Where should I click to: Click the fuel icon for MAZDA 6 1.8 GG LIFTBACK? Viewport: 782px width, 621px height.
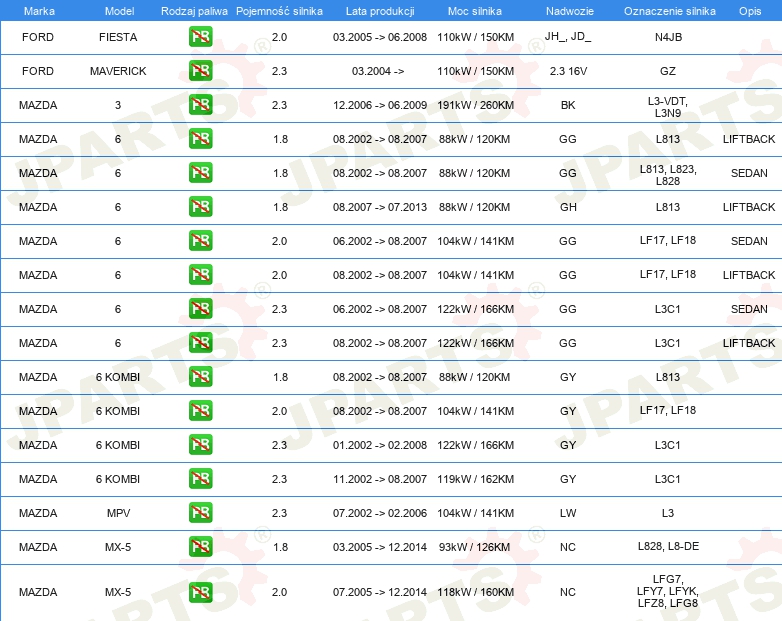[200, 139]
